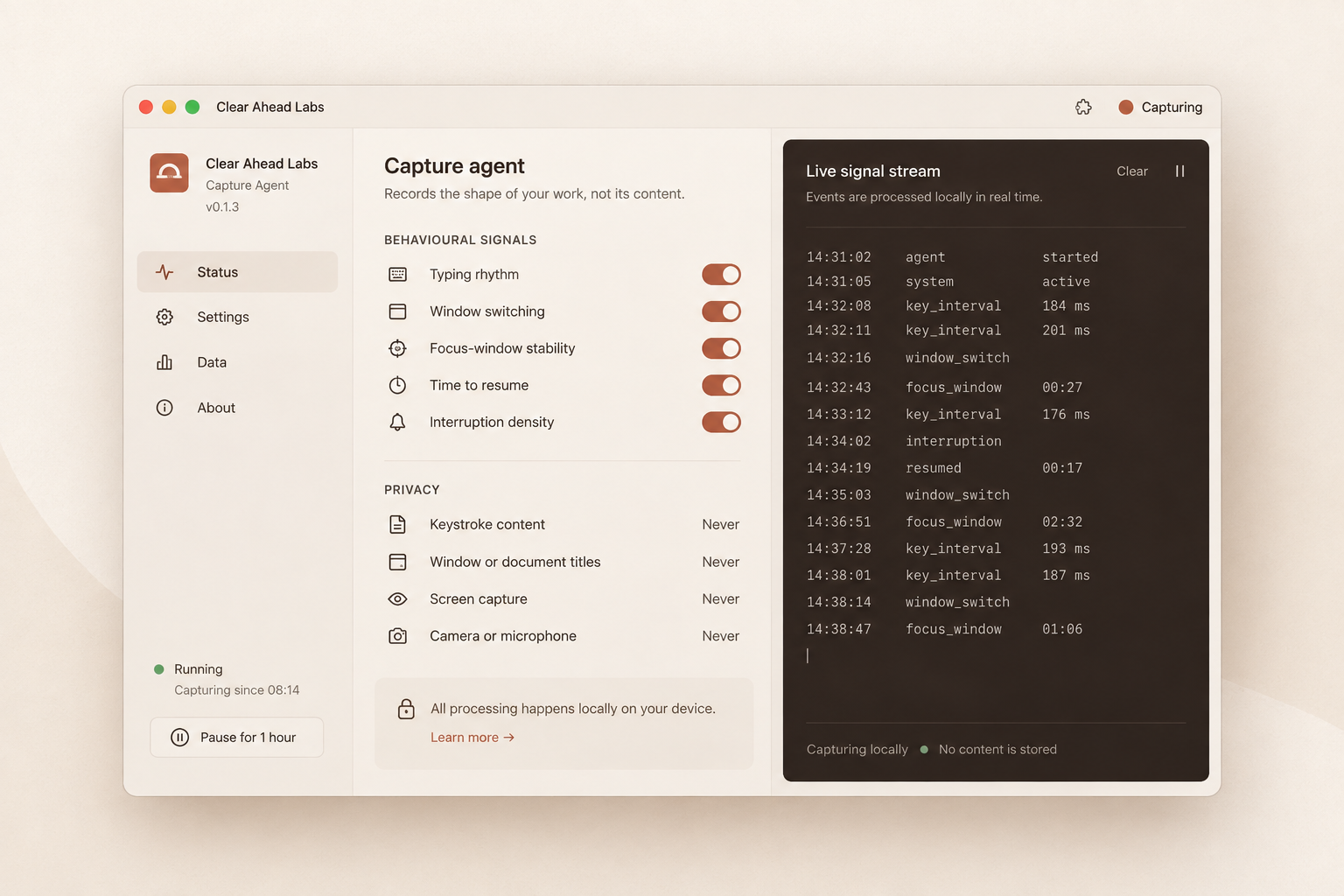Click the green dot before No content is stored
This screenshot has height=896, width=1344.
point(924,749)
